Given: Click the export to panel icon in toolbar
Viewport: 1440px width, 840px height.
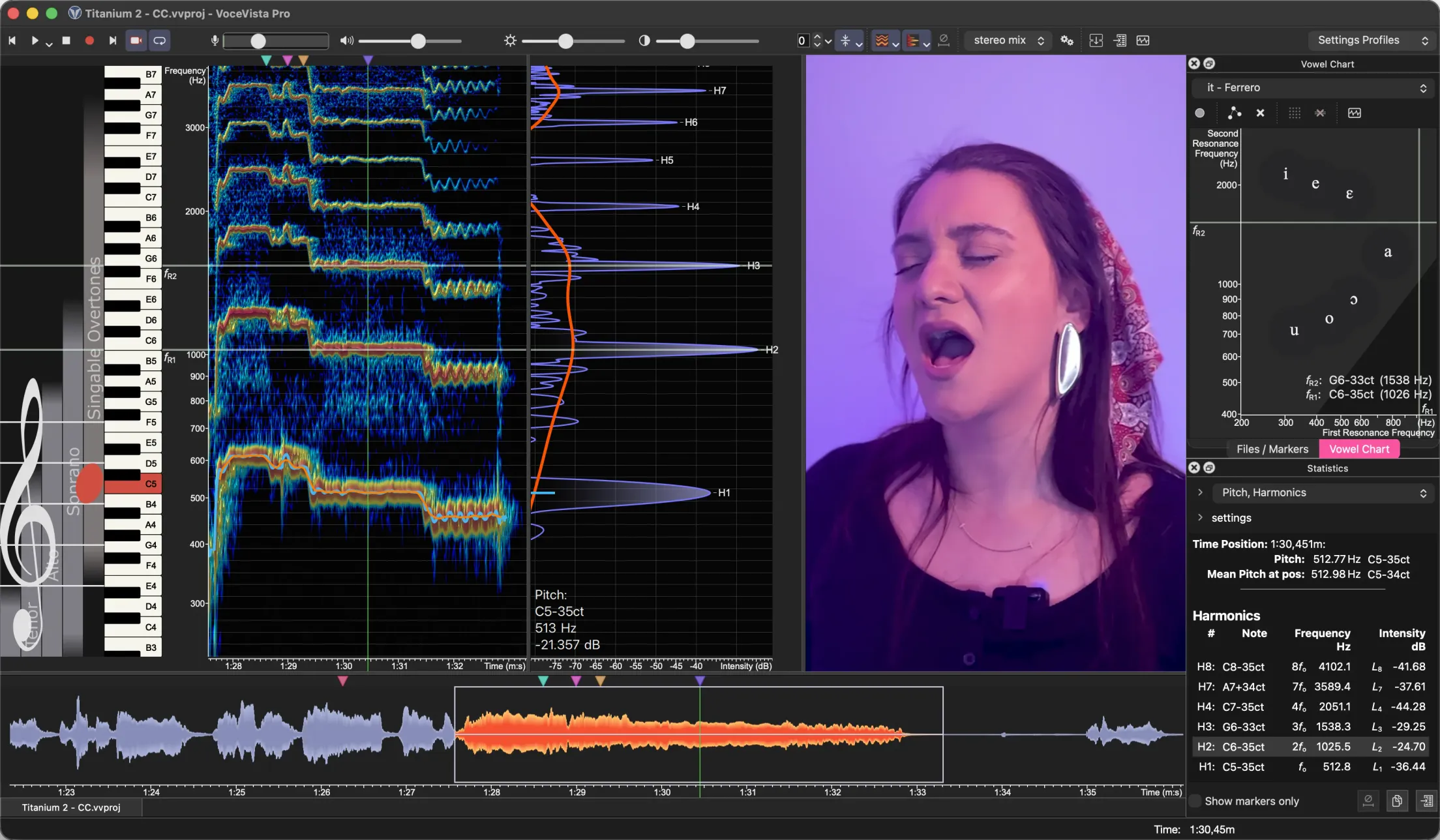Looking at the screenshot, I should click(x=1120, y=40).
